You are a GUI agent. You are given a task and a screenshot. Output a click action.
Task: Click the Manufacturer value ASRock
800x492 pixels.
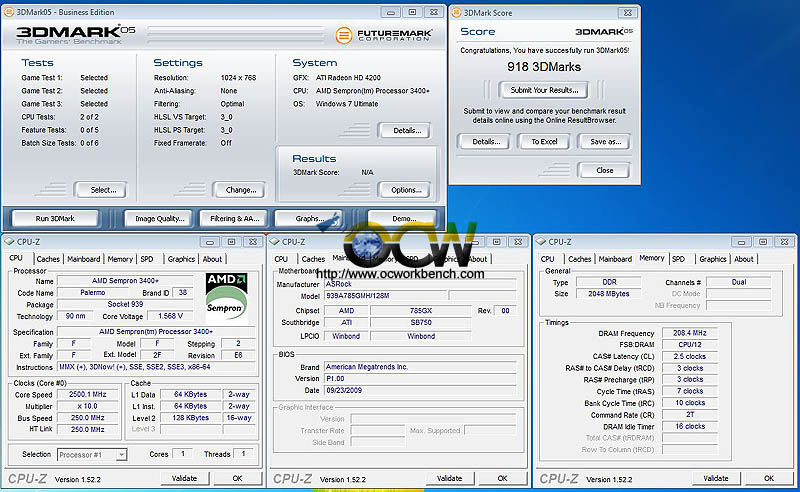420,284
